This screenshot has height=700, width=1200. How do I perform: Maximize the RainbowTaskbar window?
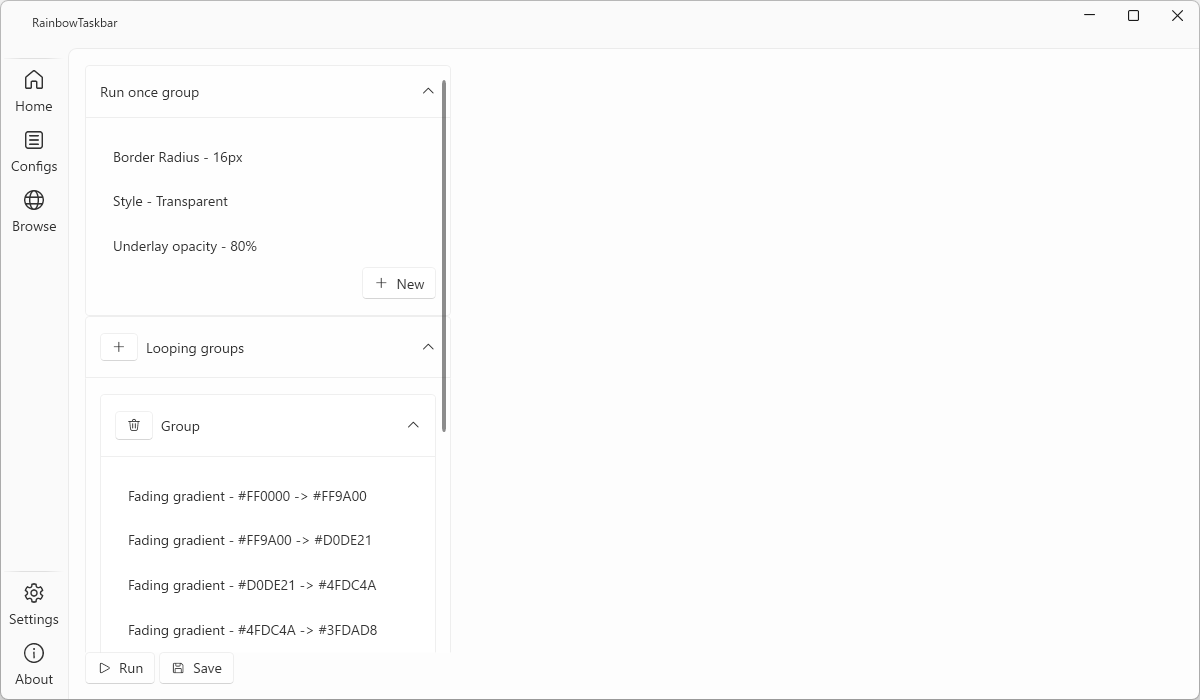[1133, 16]
